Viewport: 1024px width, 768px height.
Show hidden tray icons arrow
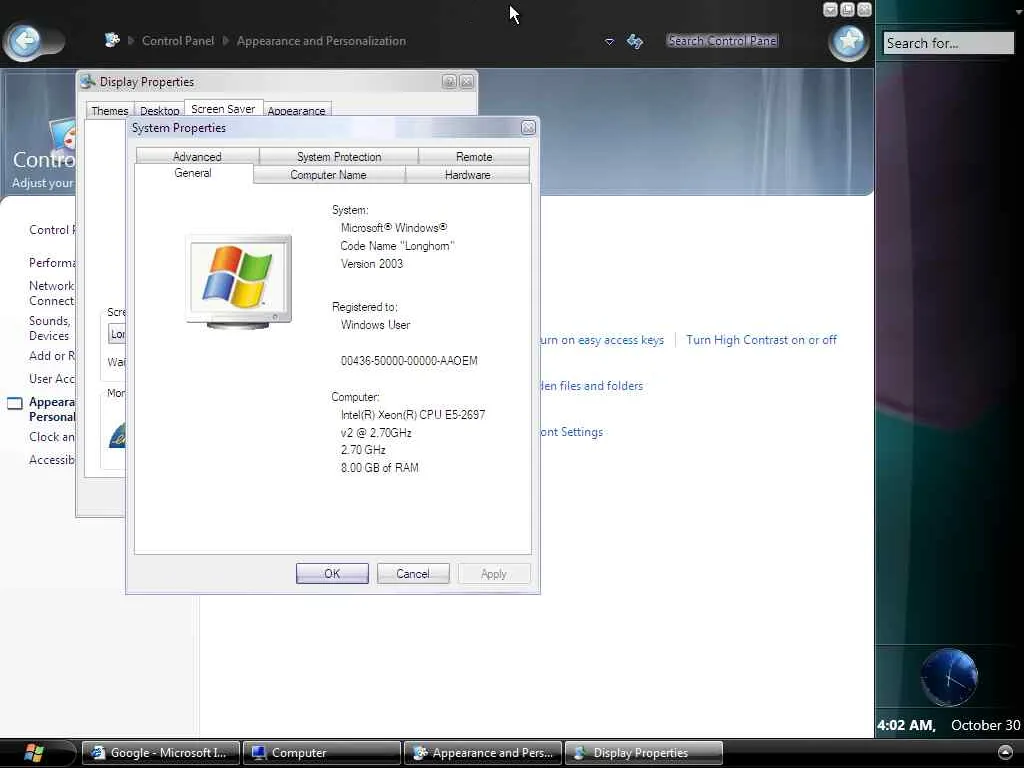tap(1006, 753)
